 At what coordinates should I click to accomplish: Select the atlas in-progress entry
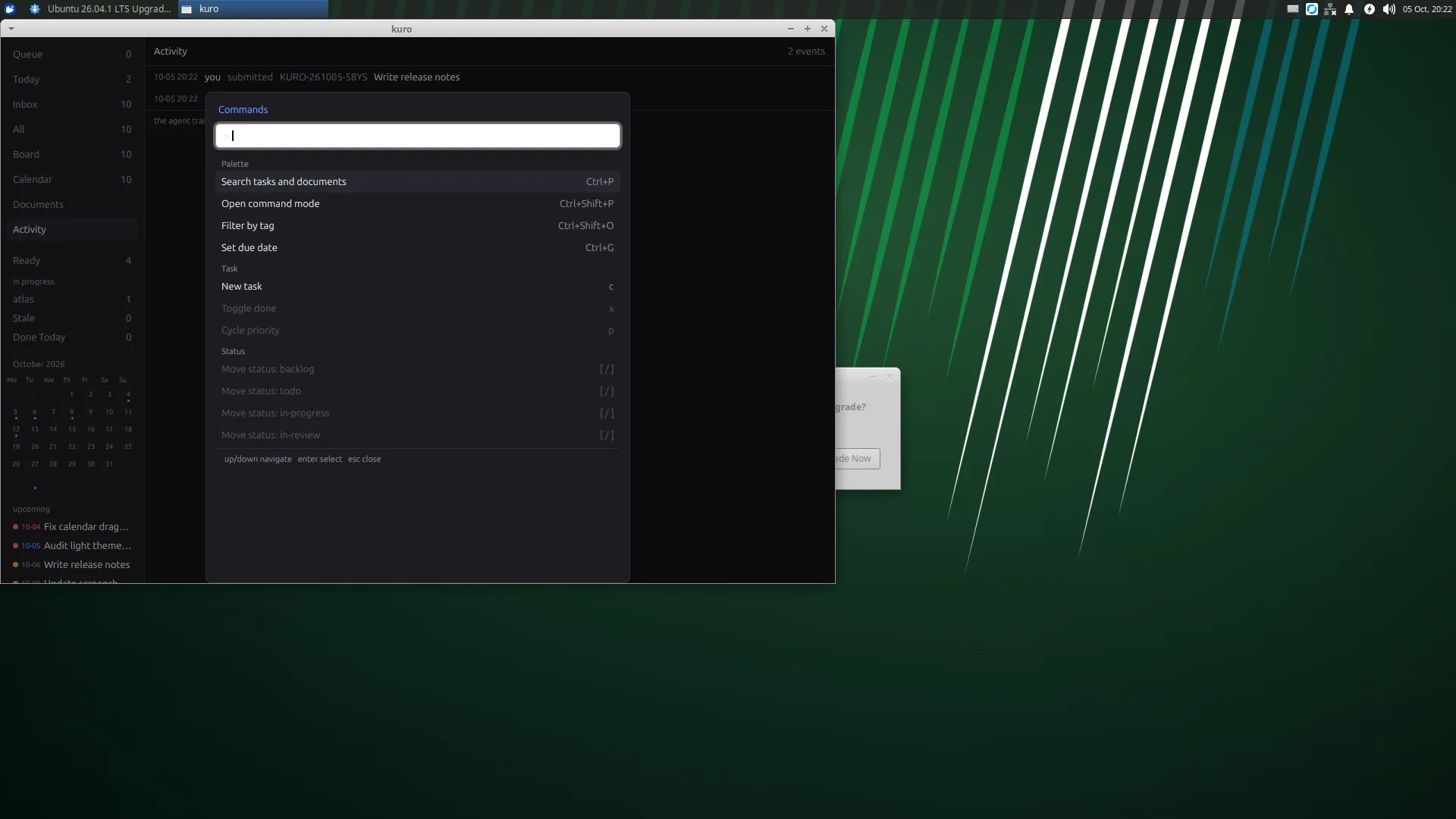click(x=72, y=300)
